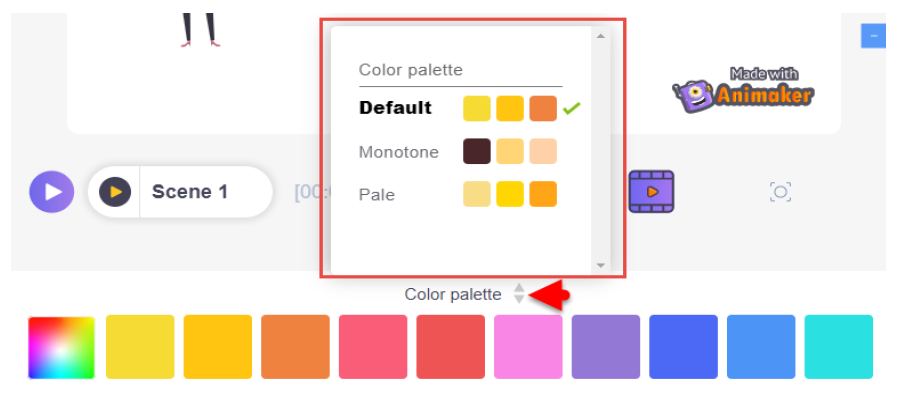Click the Animaker watermark logo
The height and width of the screenshot is (394, 897).
click(x=744, y=90)
